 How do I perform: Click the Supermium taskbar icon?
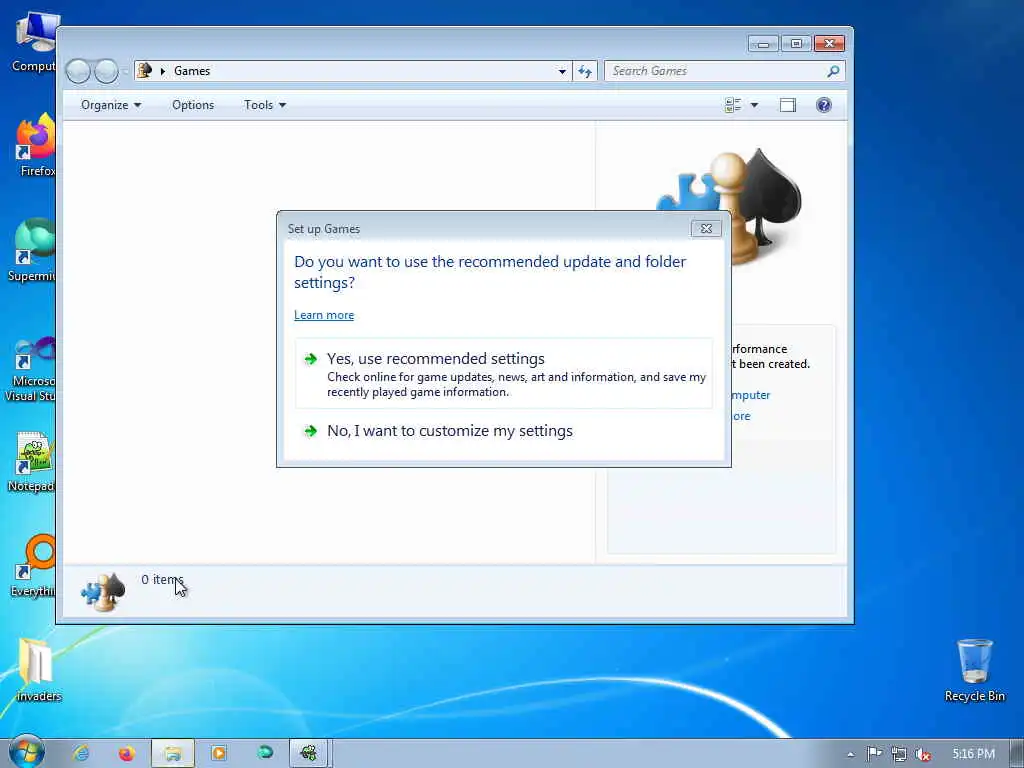[x=264, y=753]
